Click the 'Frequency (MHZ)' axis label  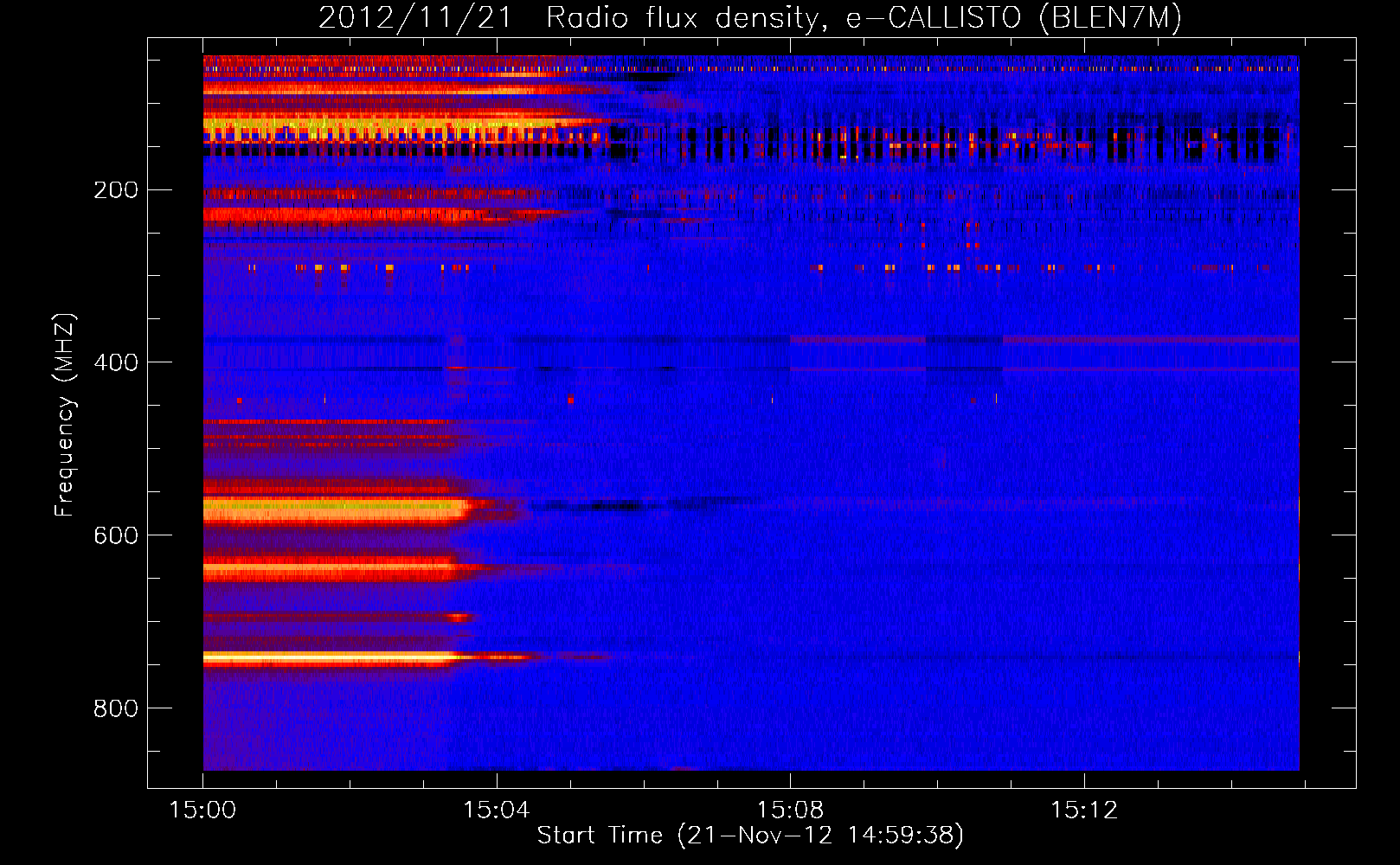[65, 414]
